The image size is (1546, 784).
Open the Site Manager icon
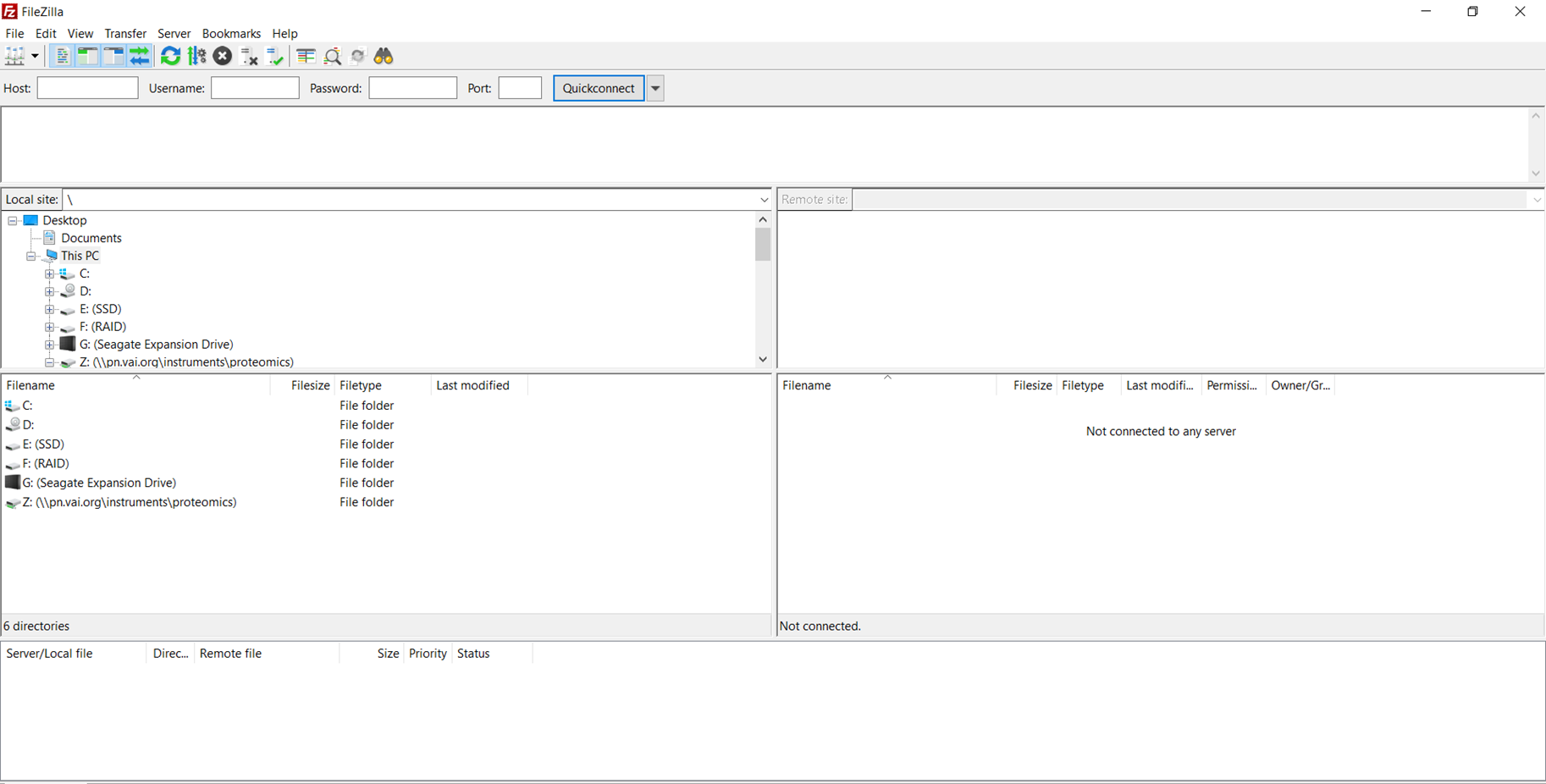tap(15, 56)
